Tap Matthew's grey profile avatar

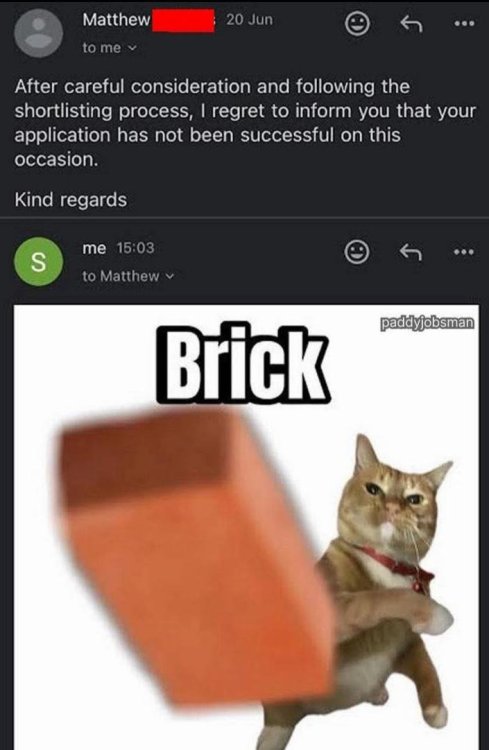coord(38,33)
